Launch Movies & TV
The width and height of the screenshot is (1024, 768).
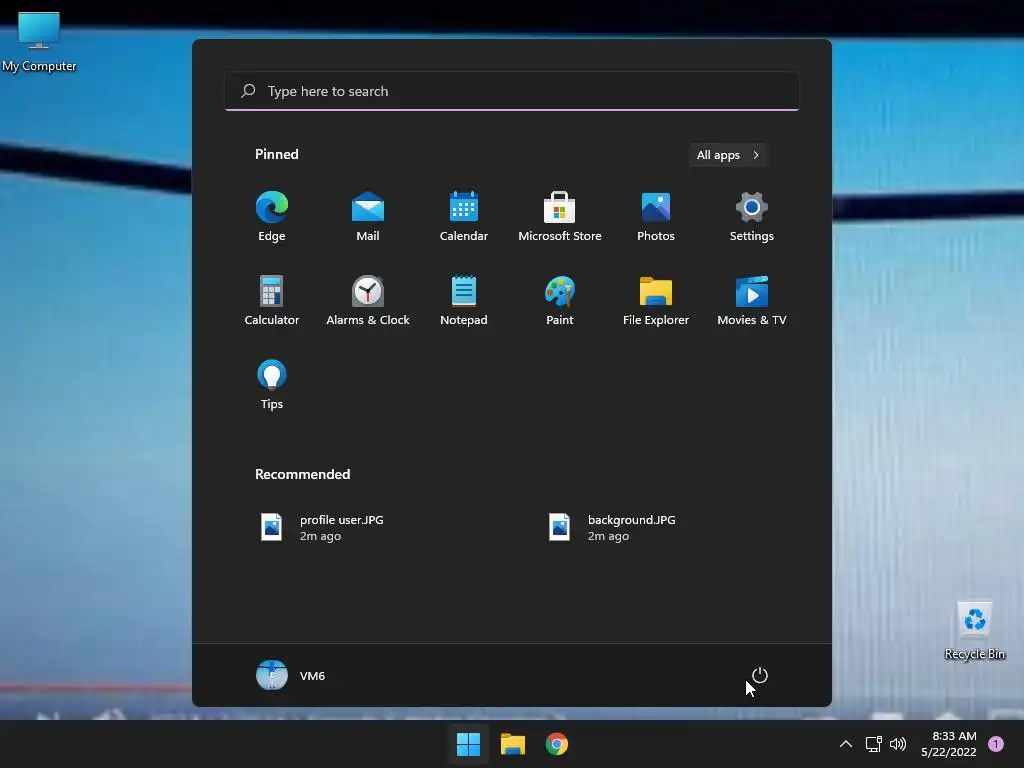[x=752, y=300]
